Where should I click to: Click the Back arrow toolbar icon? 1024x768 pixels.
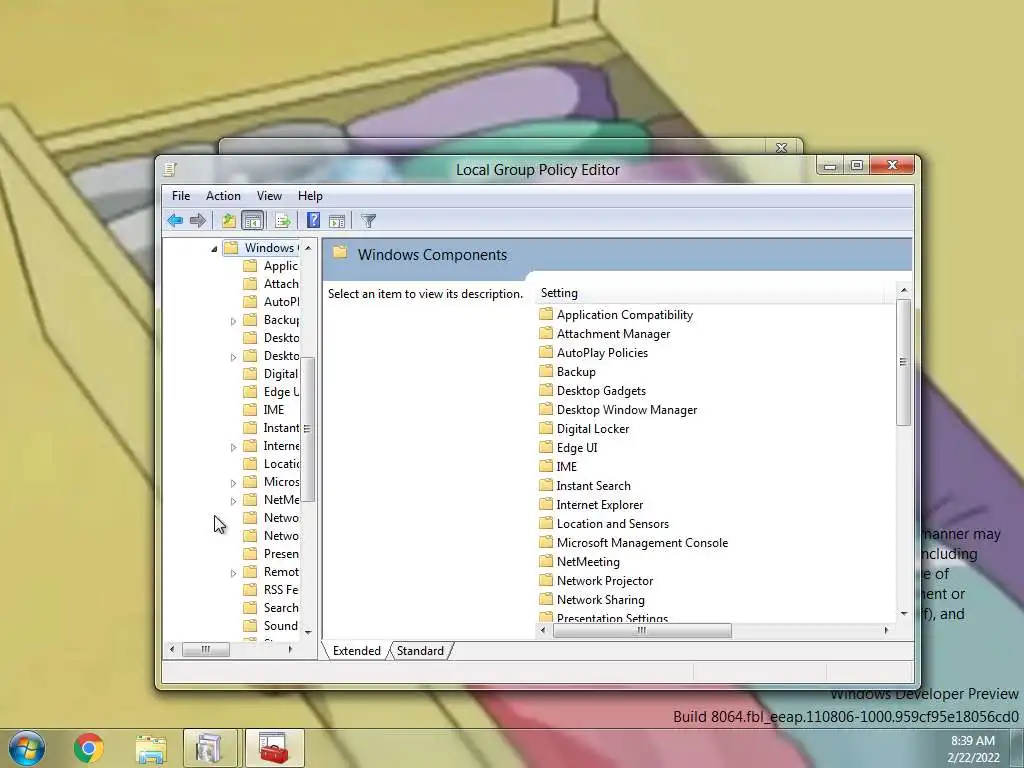click(175, 221)
